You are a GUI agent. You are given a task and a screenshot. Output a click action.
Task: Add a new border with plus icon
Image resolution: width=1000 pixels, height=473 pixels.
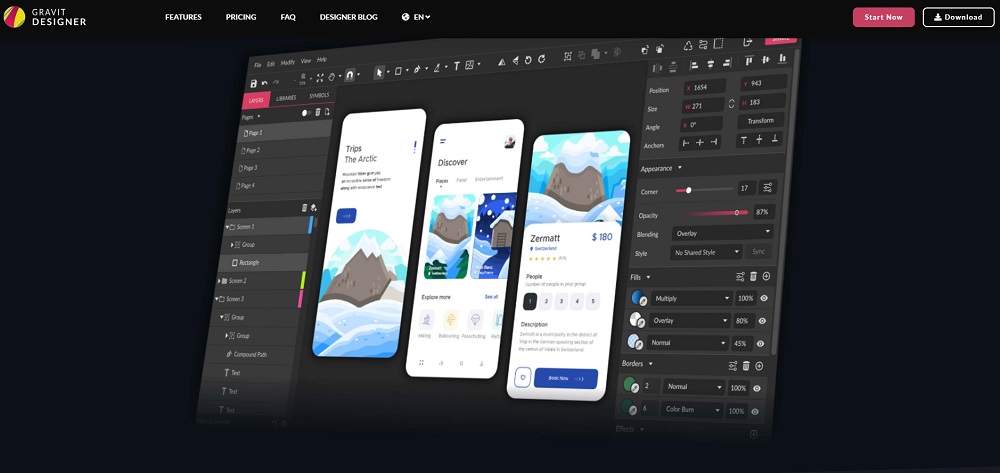pyautogui.click(x=759, y=366)
